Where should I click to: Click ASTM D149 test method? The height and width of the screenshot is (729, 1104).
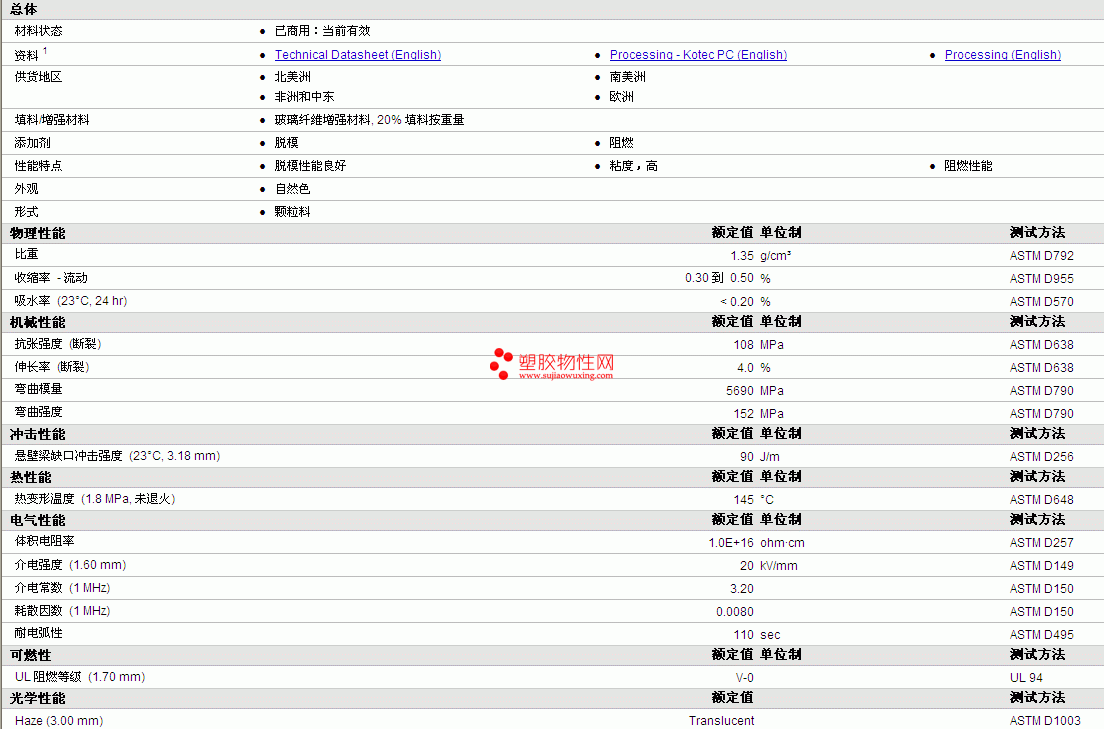[1041, 566]
